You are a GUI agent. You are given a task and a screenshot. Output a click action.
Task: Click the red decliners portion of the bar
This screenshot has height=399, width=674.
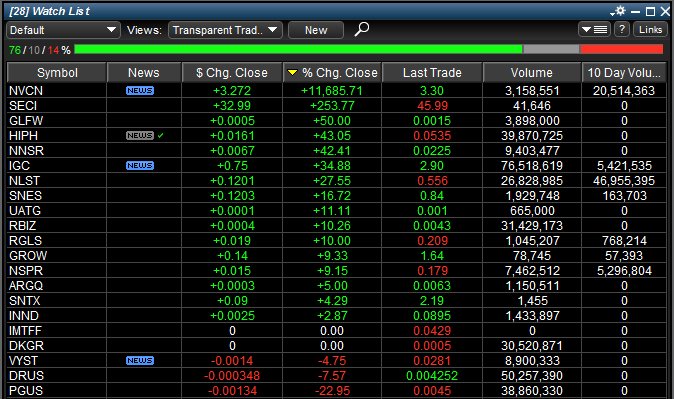622,49
